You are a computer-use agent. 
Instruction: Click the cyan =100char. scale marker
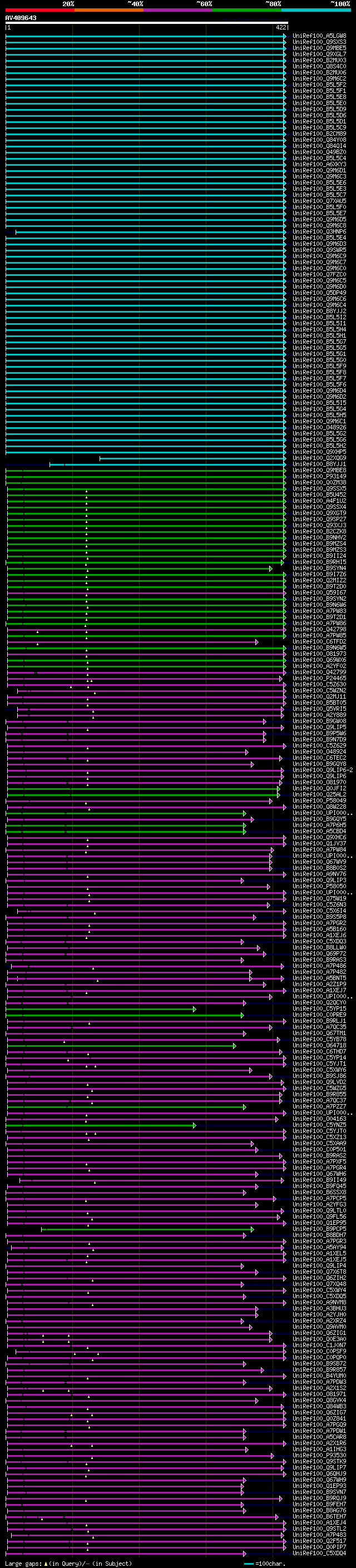249,1564
